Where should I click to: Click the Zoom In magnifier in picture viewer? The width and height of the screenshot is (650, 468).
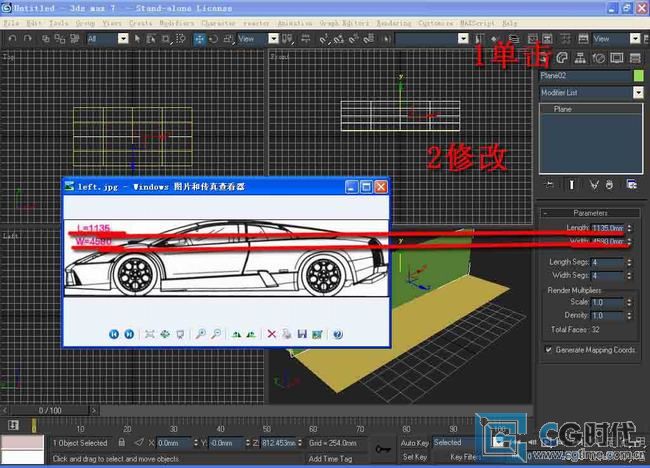click(x=201, y=334)
